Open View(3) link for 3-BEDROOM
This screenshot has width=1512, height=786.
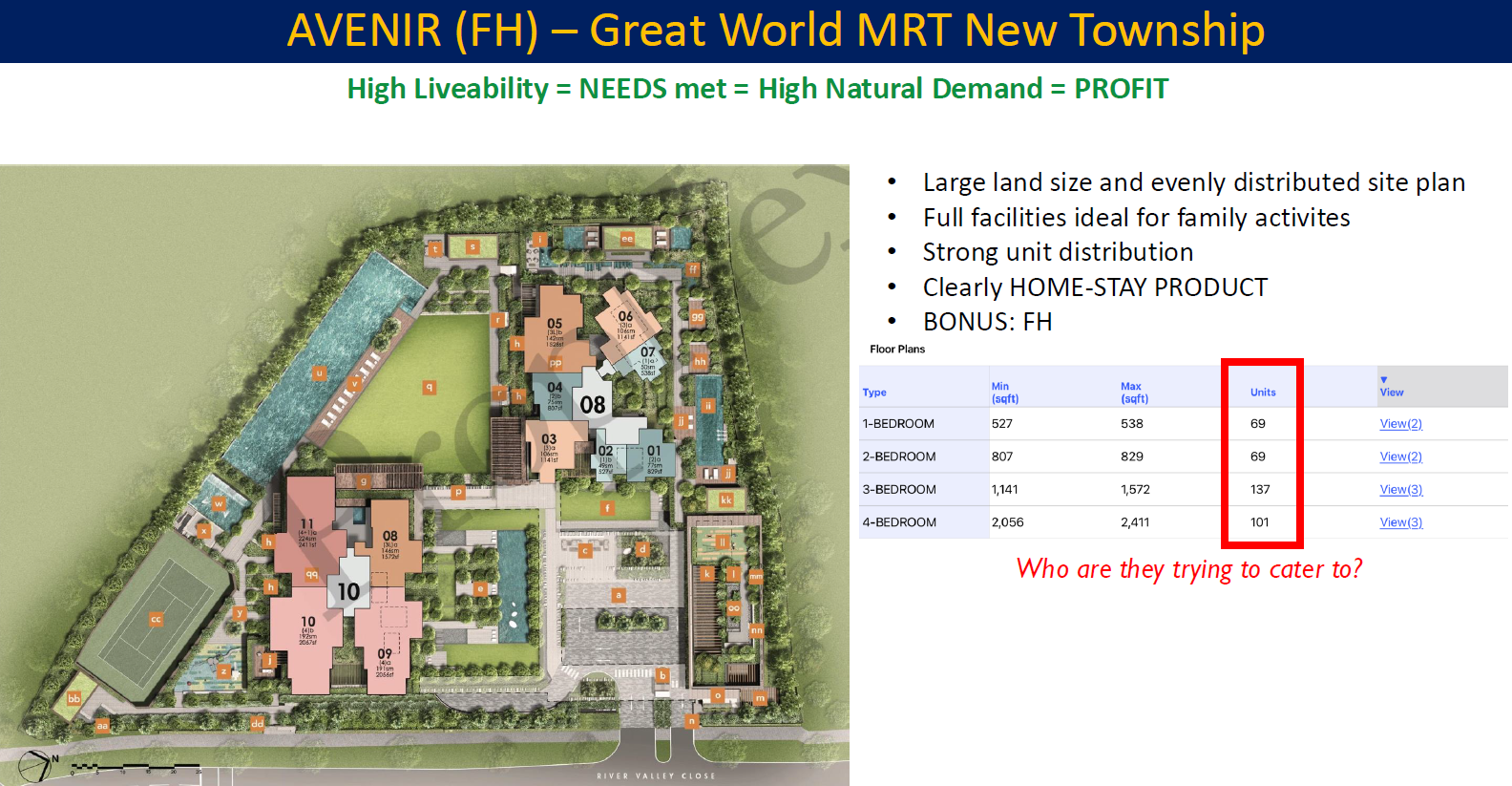pyautogui.click(x=1400, y=489)
